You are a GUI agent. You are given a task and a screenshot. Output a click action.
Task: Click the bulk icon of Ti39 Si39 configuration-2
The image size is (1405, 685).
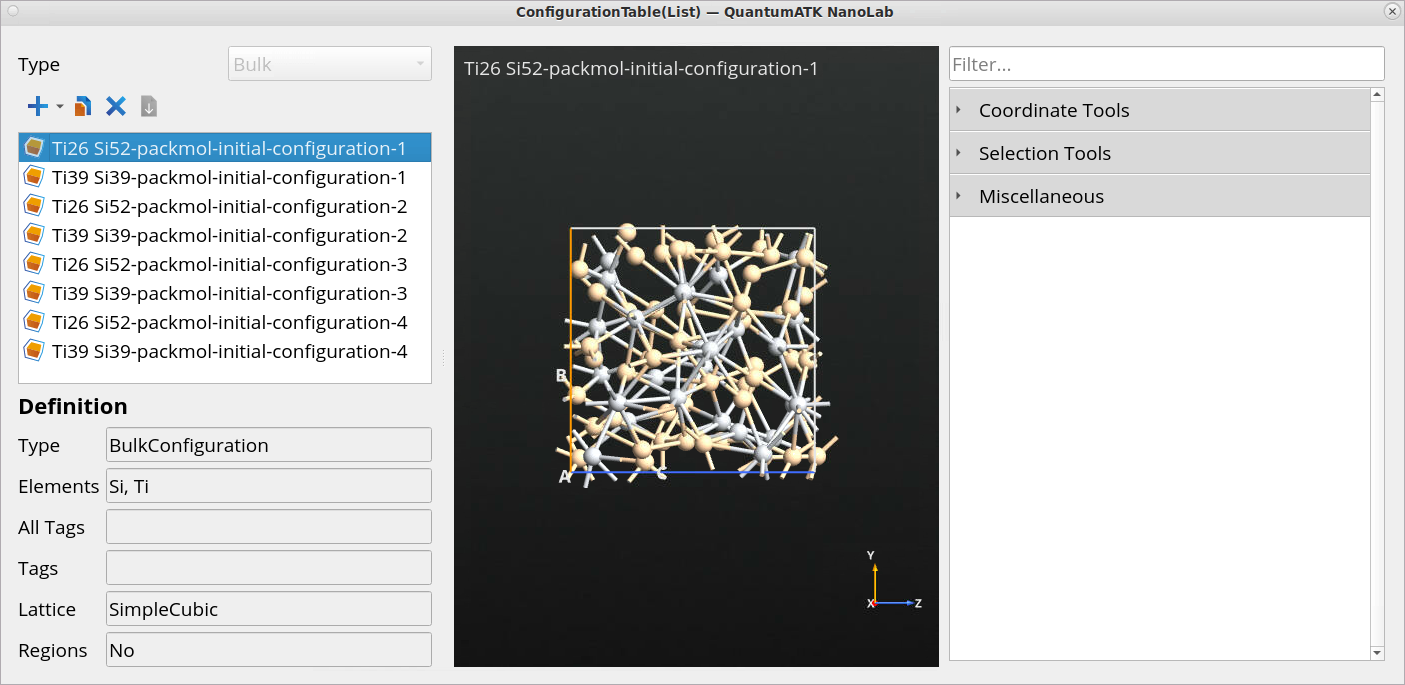point(34,236)
